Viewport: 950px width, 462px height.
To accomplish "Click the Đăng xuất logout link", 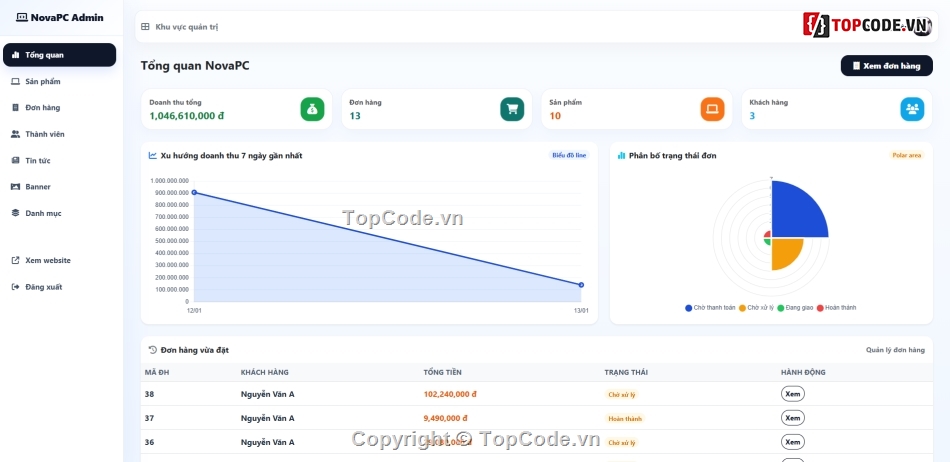I will tap(59, 287).
